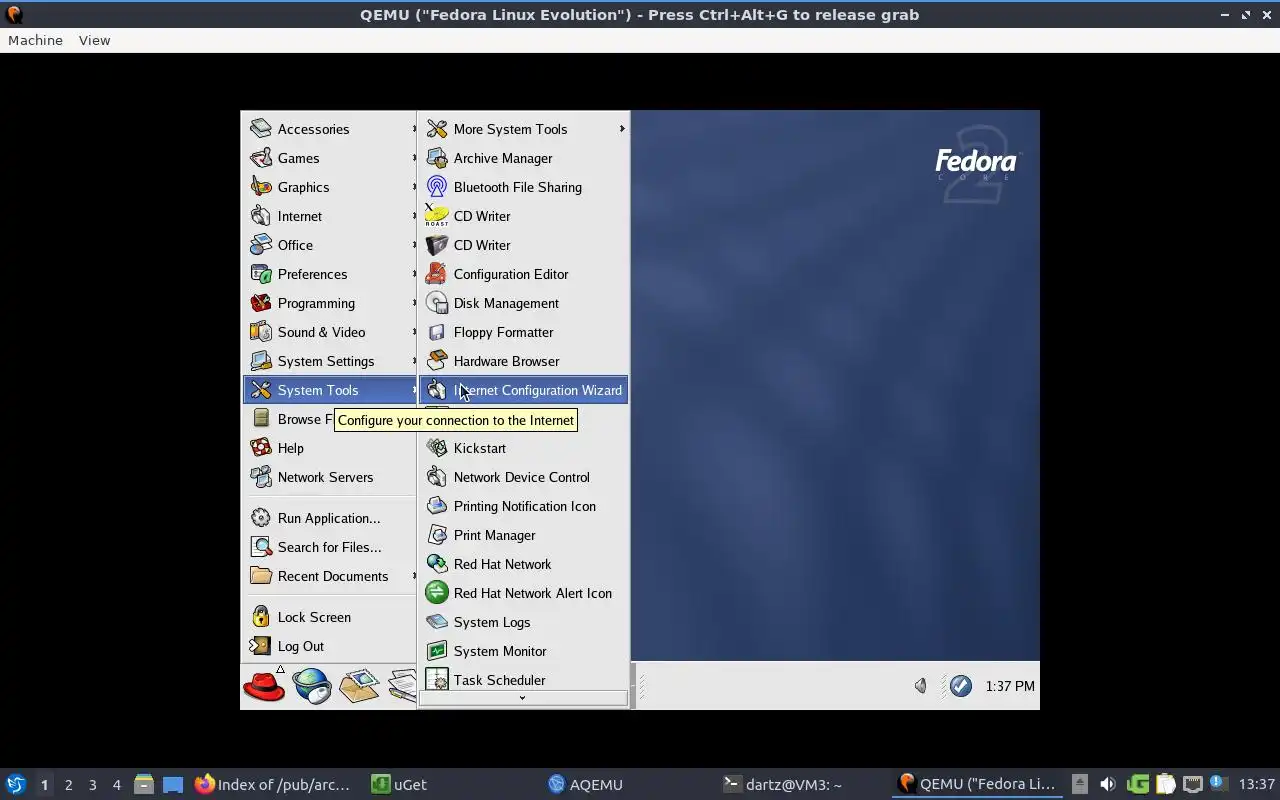Viewport: 1280px width, 800px height.
Task: Open System Logs icon
Action: pyautogui.click(x=437, y=622)
